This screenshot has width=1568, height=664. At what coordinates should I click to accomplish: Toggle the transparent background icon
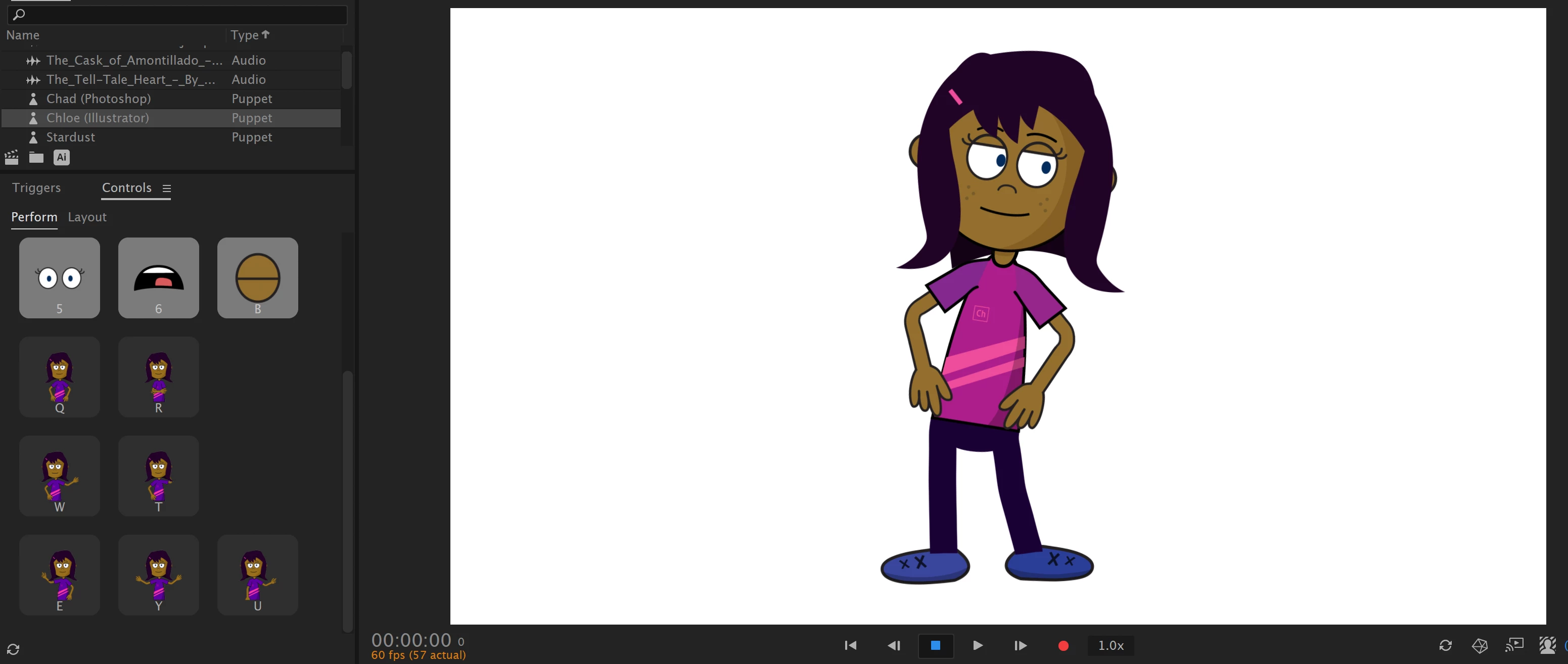(1547, 645)
